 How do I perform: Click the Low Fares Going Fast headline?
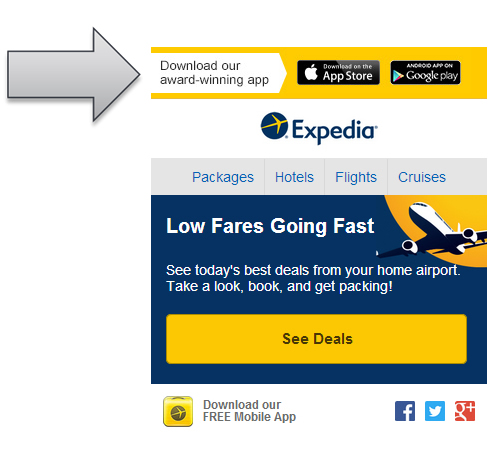[x=270, y=226]
